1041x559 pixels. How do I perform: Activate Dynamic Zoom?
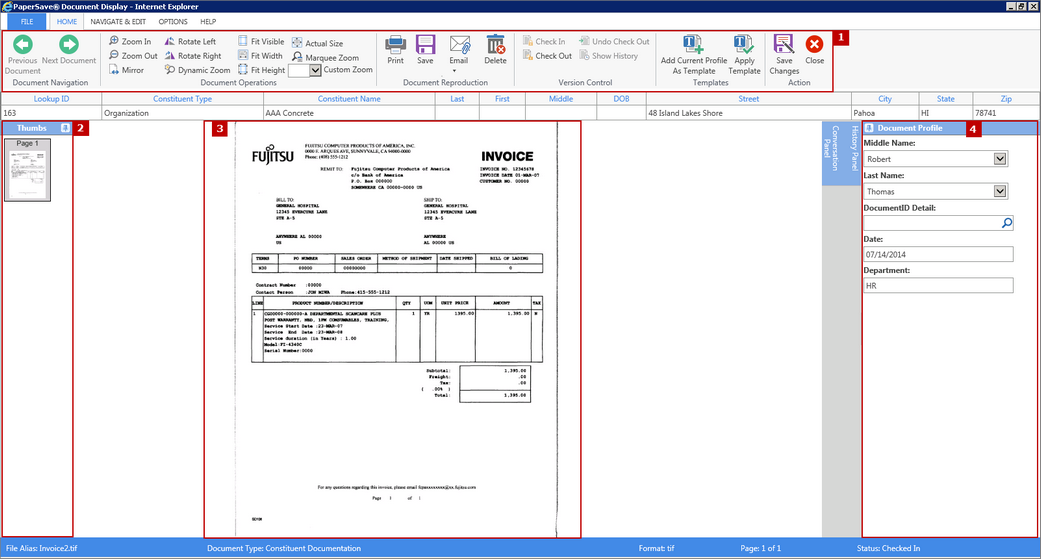click(x=197, y=70)
